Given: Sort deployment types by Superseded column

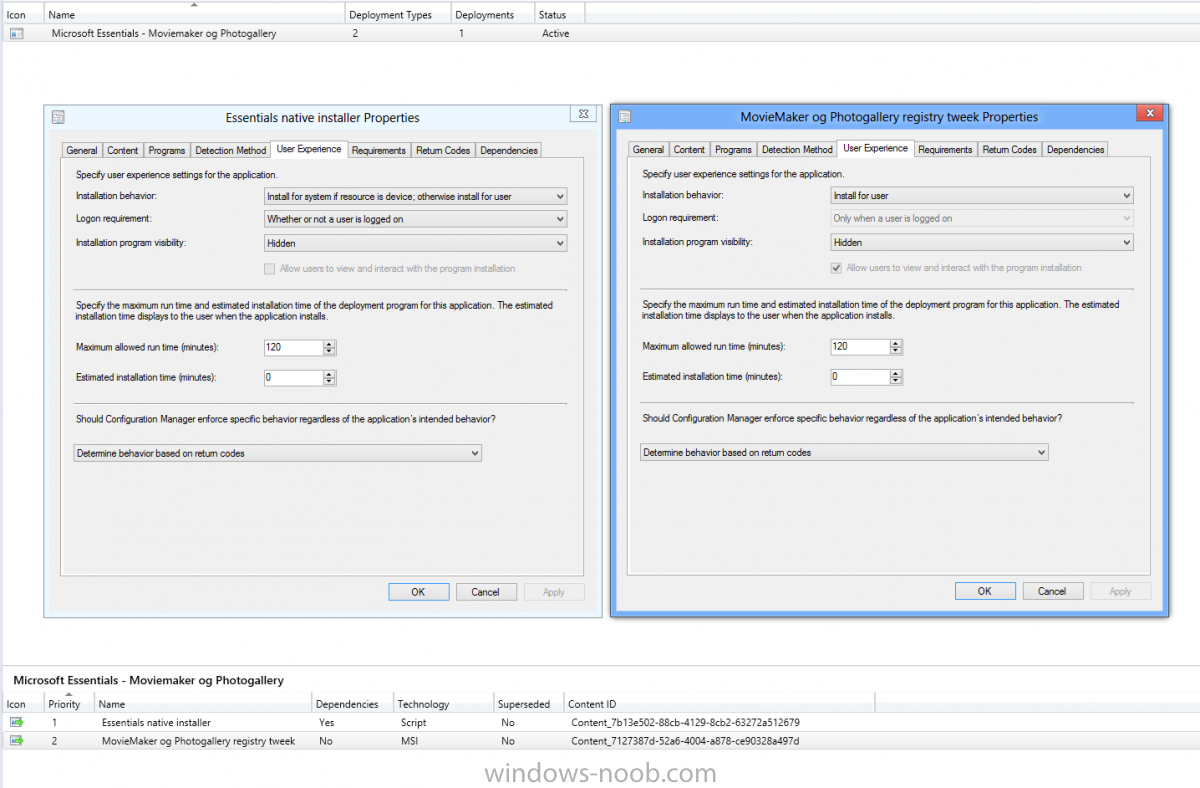Looking at the screenshot, I should click(528, 704).
